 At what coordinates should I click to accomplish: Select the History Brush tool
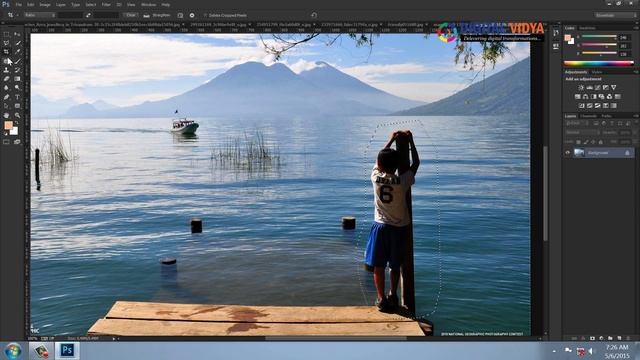coord(17,70)
